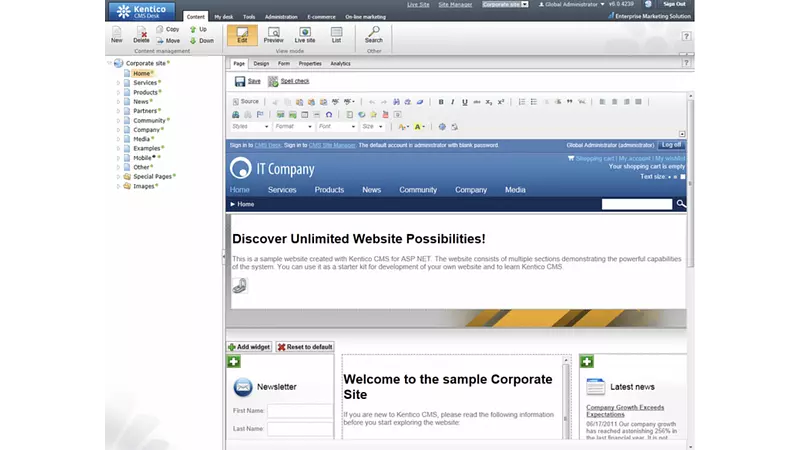Open the Search tool
This screenshot has height=450, width=800.
373,35
